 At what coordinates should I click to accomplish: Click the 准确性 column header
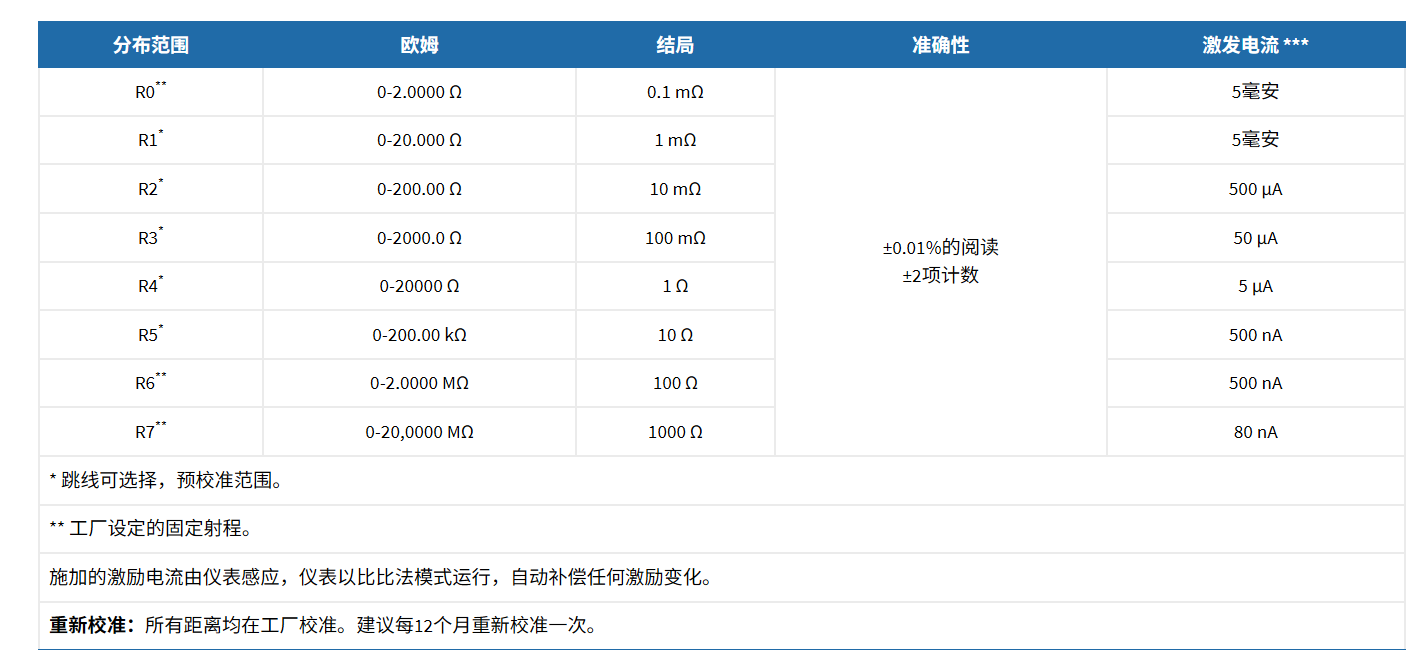[940, 45]
